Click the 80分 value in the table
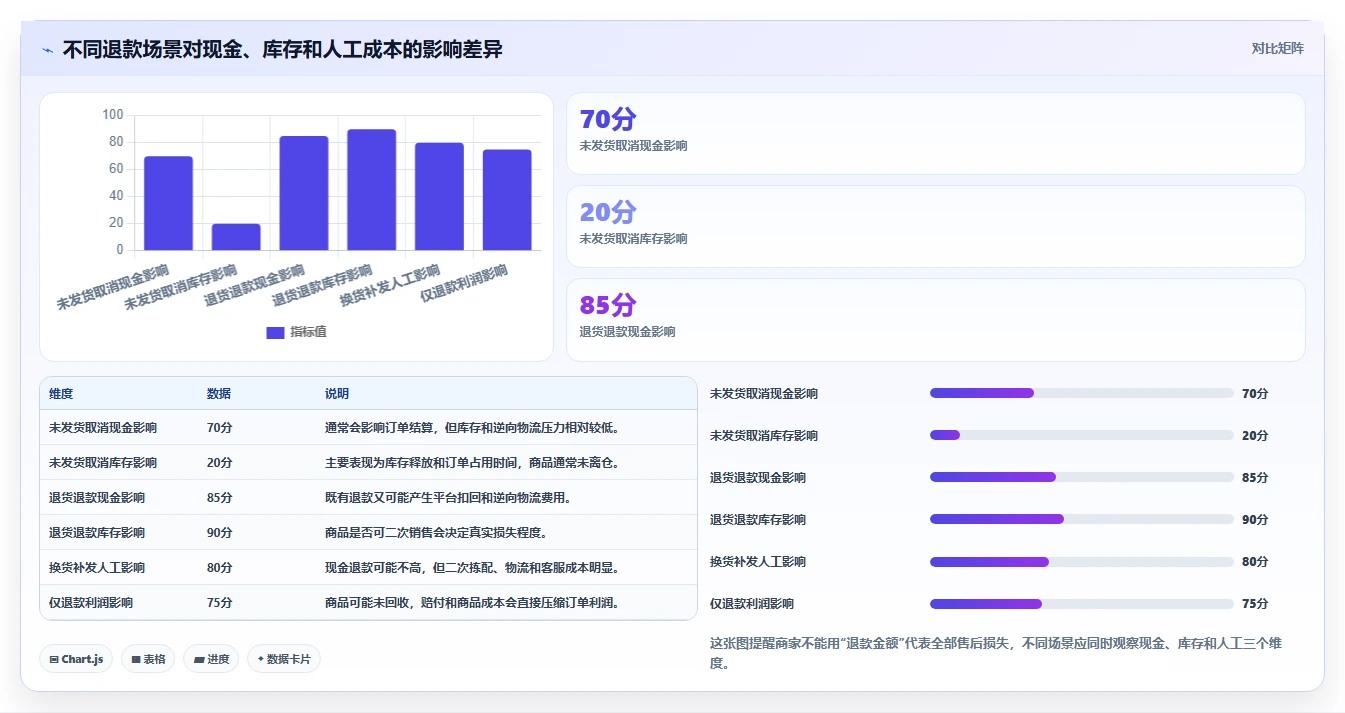Viewport: 1345px width, 713px height. [220, 567]
